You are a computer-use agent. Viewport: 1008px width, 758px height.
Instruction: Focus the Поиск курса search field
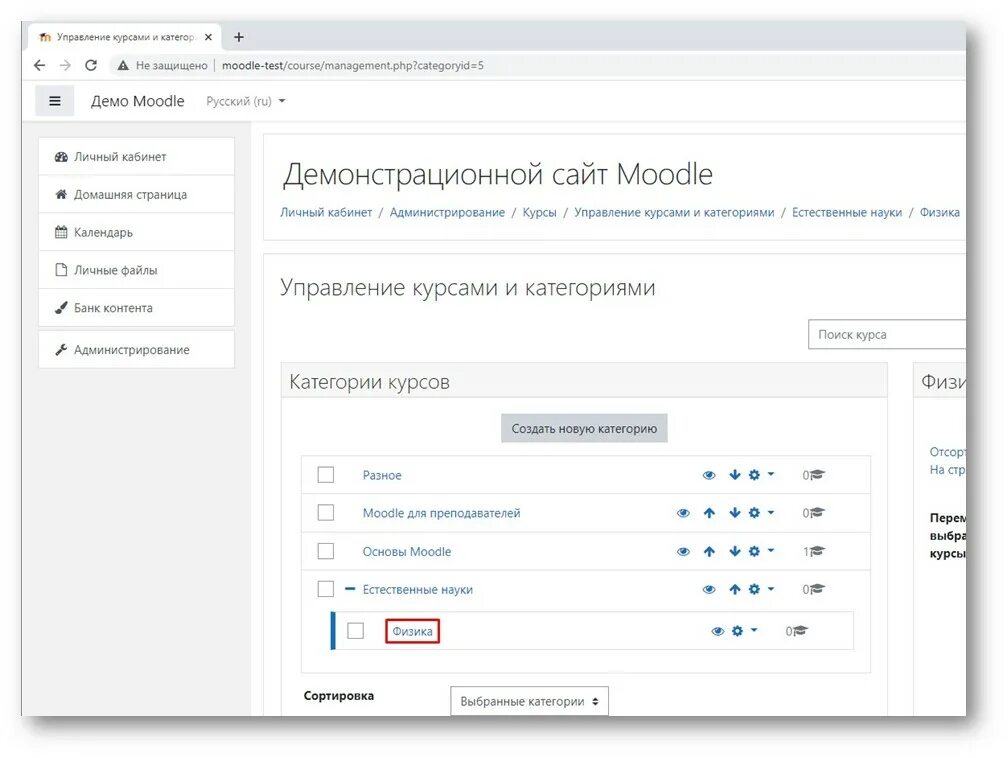(887, 334)
